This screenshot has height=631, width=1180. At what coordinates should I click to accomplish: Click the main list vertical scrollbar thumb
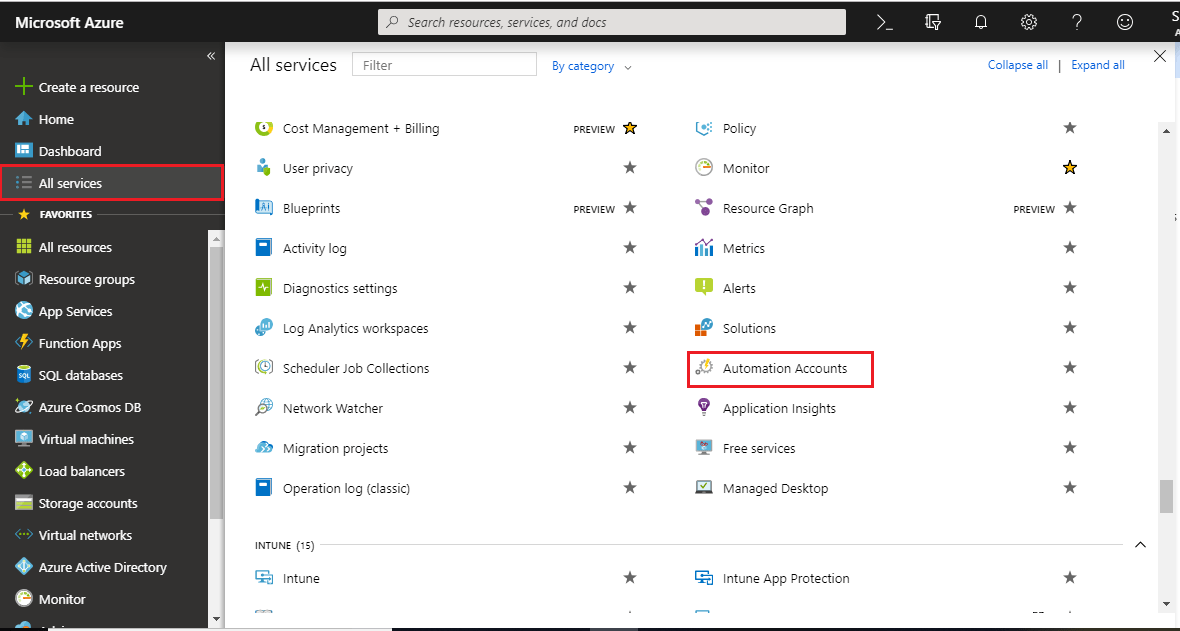pos(1166,495)
